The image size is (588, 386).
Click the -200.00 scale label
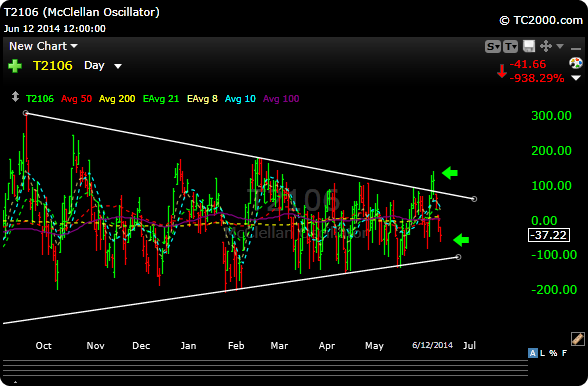(554, 290)
